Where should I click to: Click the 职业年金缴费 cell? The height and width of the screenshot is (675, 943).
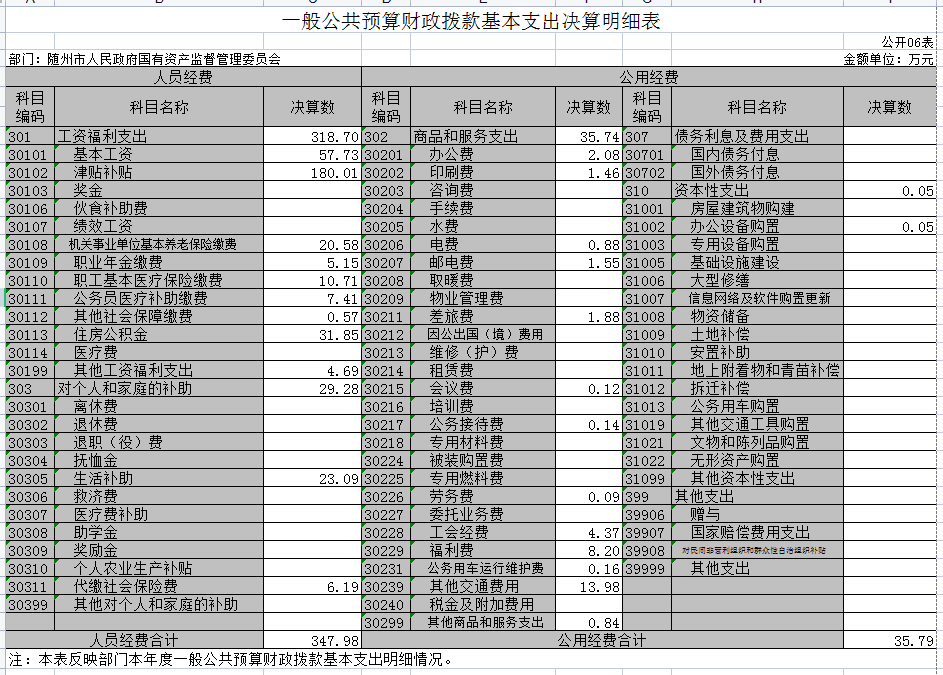click(159, 262)
